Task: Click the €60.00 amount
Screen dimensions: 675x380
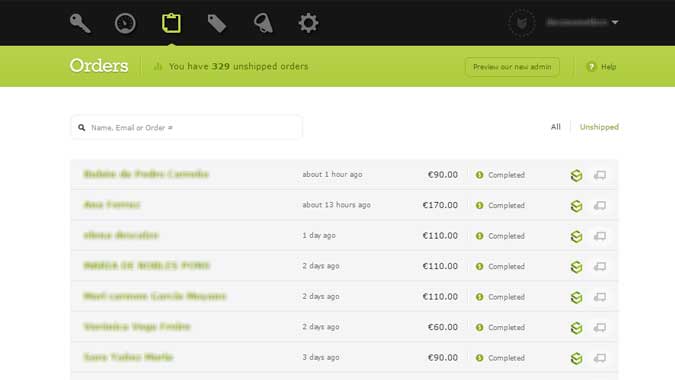Action: click(443, 327)
